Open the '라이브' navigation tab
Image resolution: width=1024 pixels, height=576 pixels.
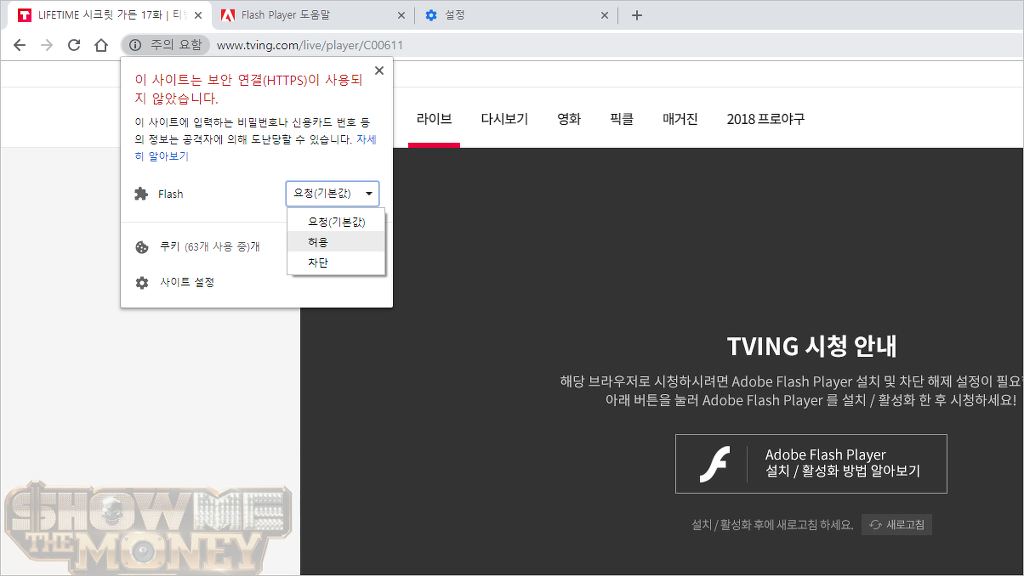434,119
